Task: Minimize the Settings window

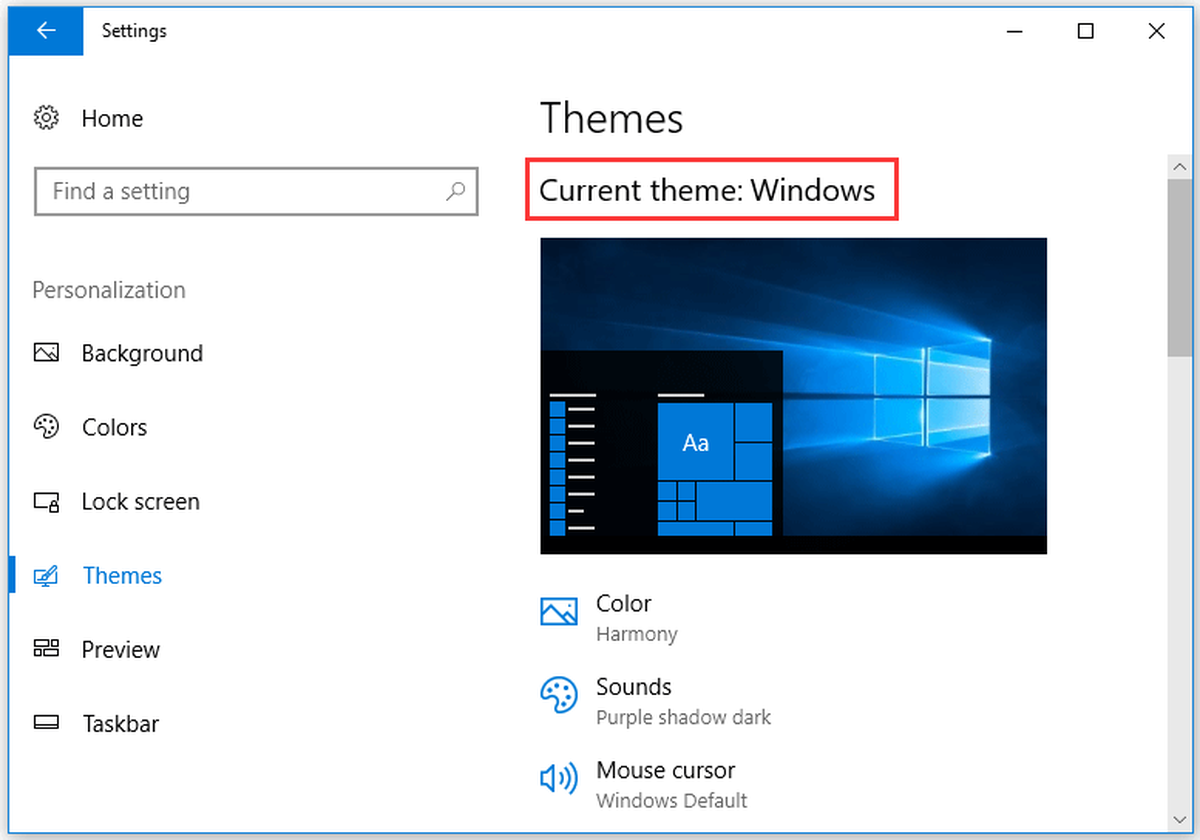Action: click(x=1014, y=31)
